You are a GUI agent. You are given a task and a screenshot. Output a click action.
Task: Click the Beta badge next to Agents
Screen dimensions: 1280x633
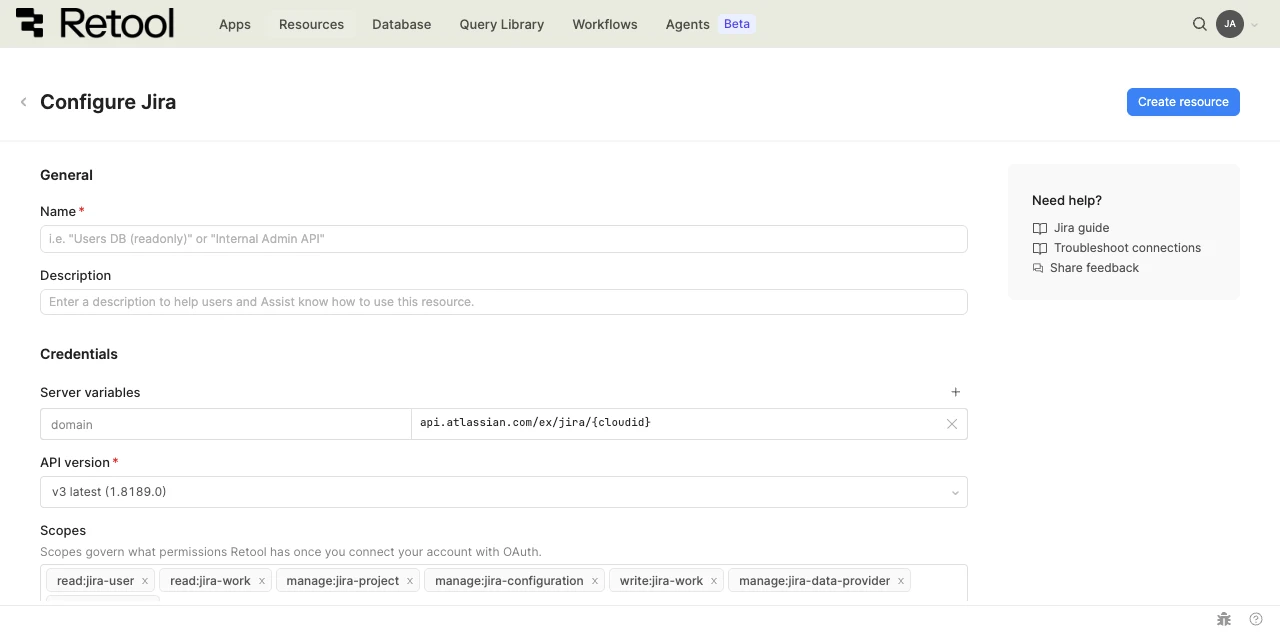coord(737,24)
